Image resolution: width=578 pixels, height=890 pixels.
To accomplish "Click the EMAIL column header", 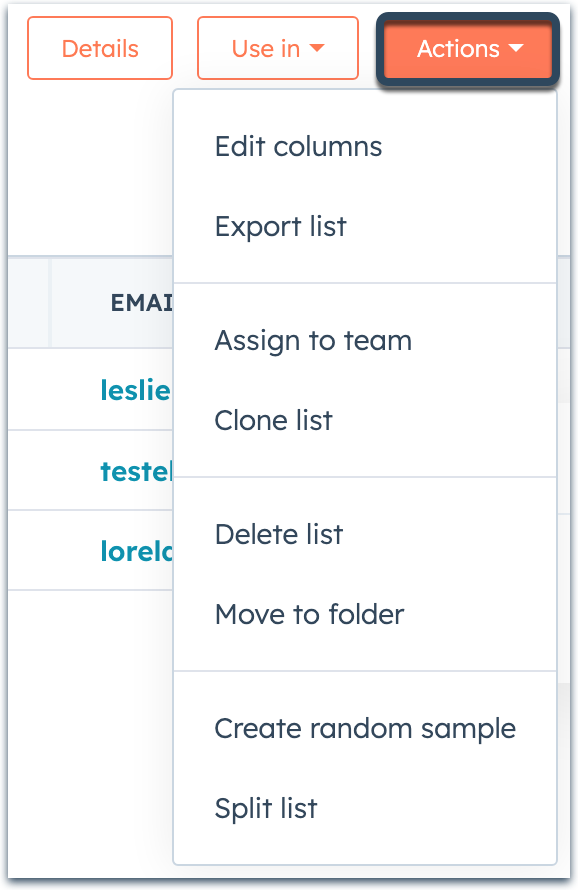I will click(x=140, y=302).
